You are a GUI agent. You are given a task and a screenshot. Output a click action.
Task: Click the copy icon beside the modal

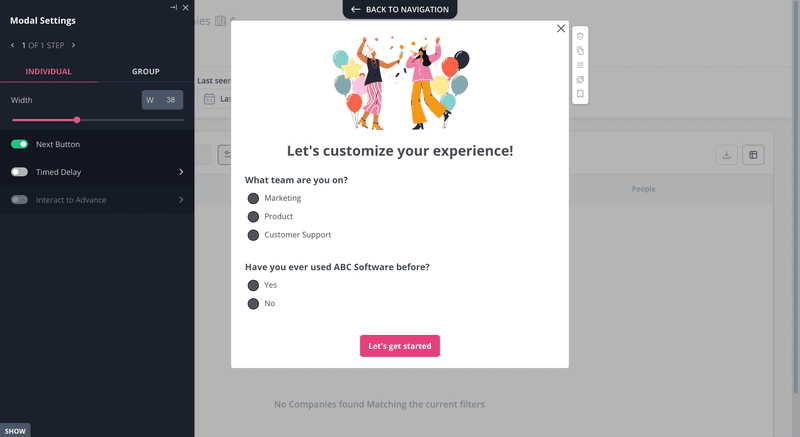[580, 50]
